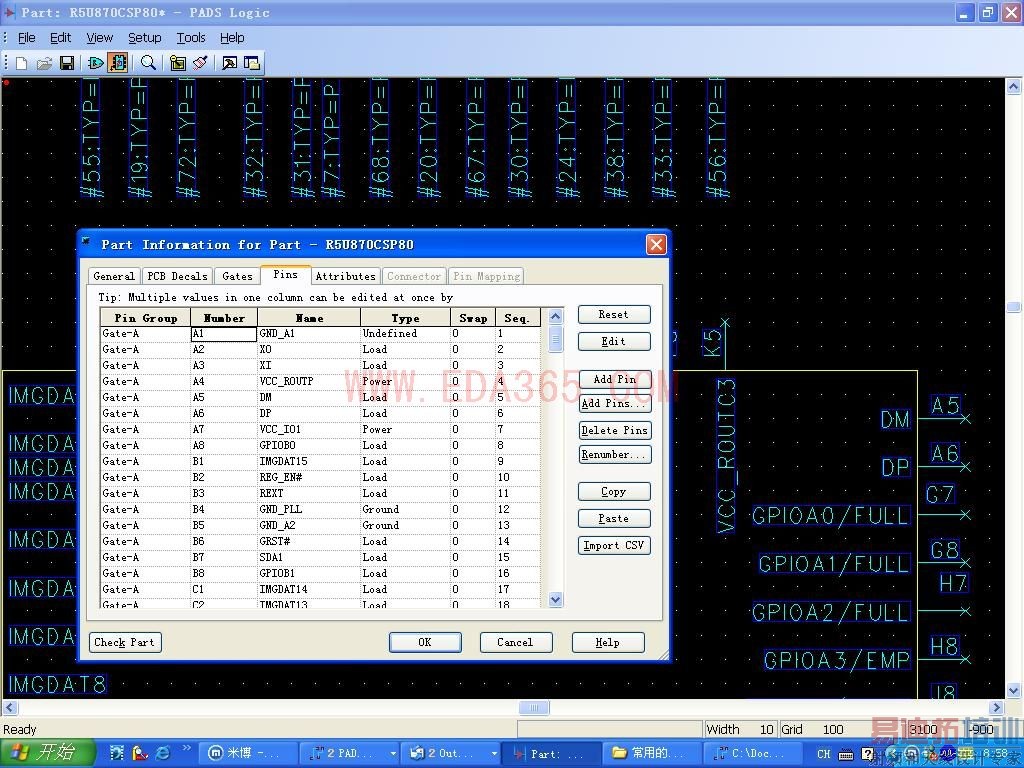Screen dimensions: 1024x768
Task: Click the Open folder toolbar icon
Action: [44, 63]
